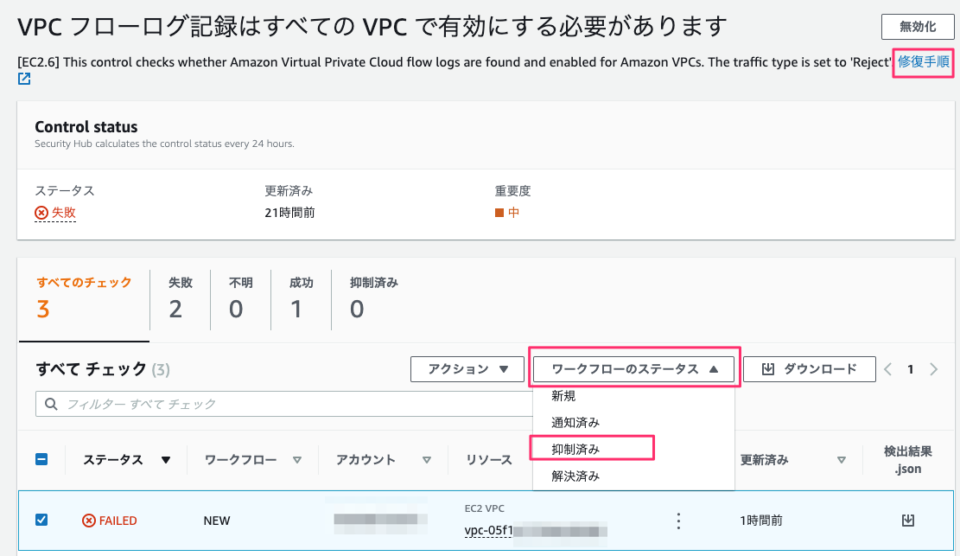Sort by the ステータス column arrow
The width and height of the screenshot is (960, 556).
[166, 460]
